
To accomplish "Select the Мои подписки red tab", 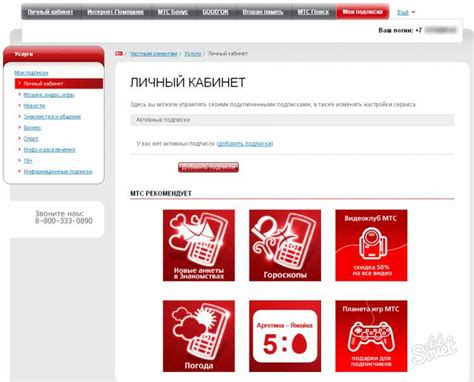I will 363,12.
